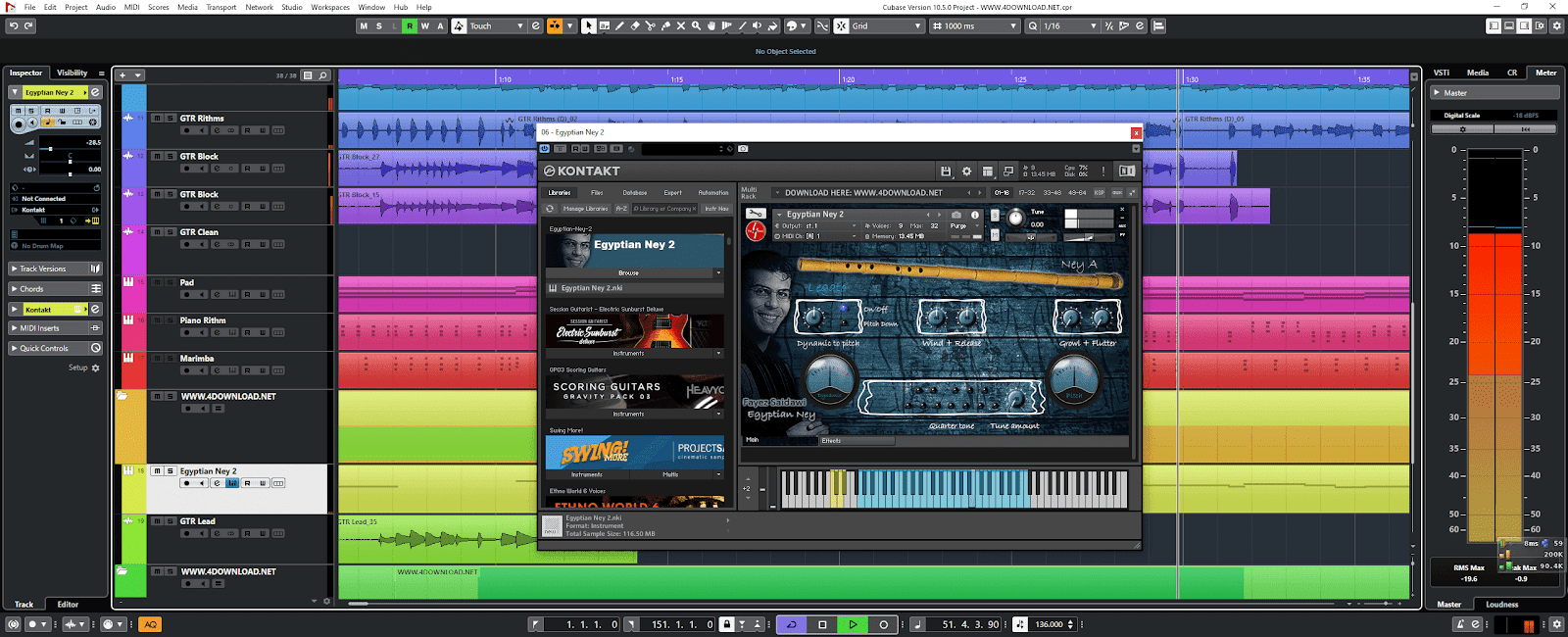Switch to Loudness tab under meter

tap(1501, 605)
